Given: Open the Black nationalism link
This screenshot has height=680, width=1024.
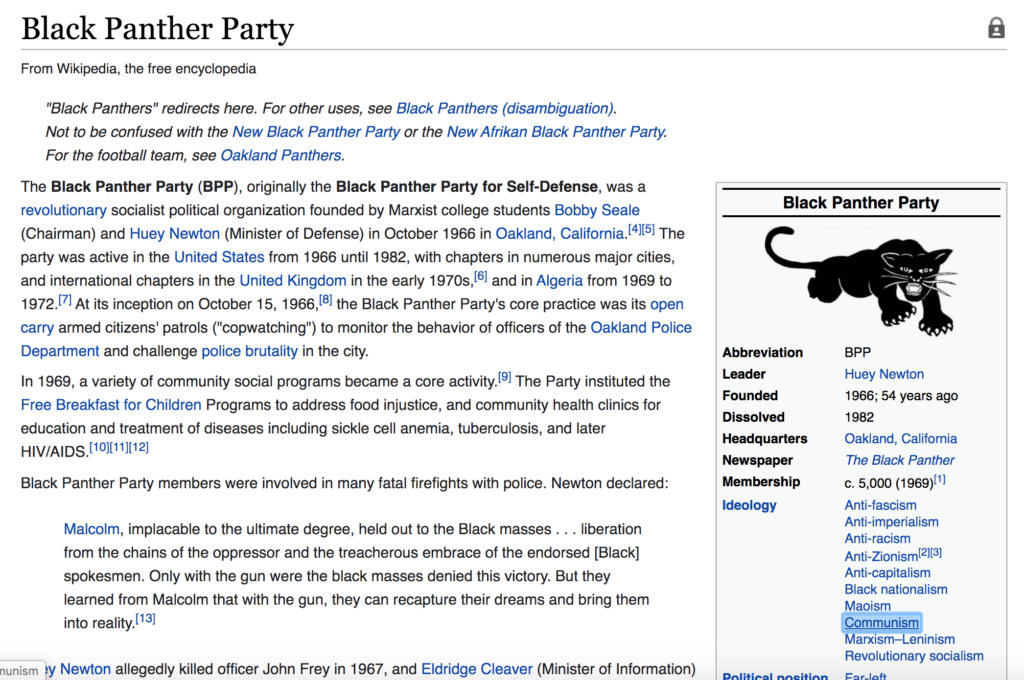Looking at the screenshot, I should click(x=896, y=590).
